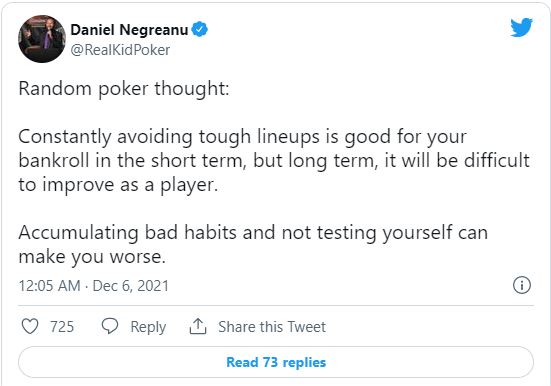Click the 12:05 AM Dec 6, 2021 timestamp
The image size is (551, 386).
pos(94,285)
